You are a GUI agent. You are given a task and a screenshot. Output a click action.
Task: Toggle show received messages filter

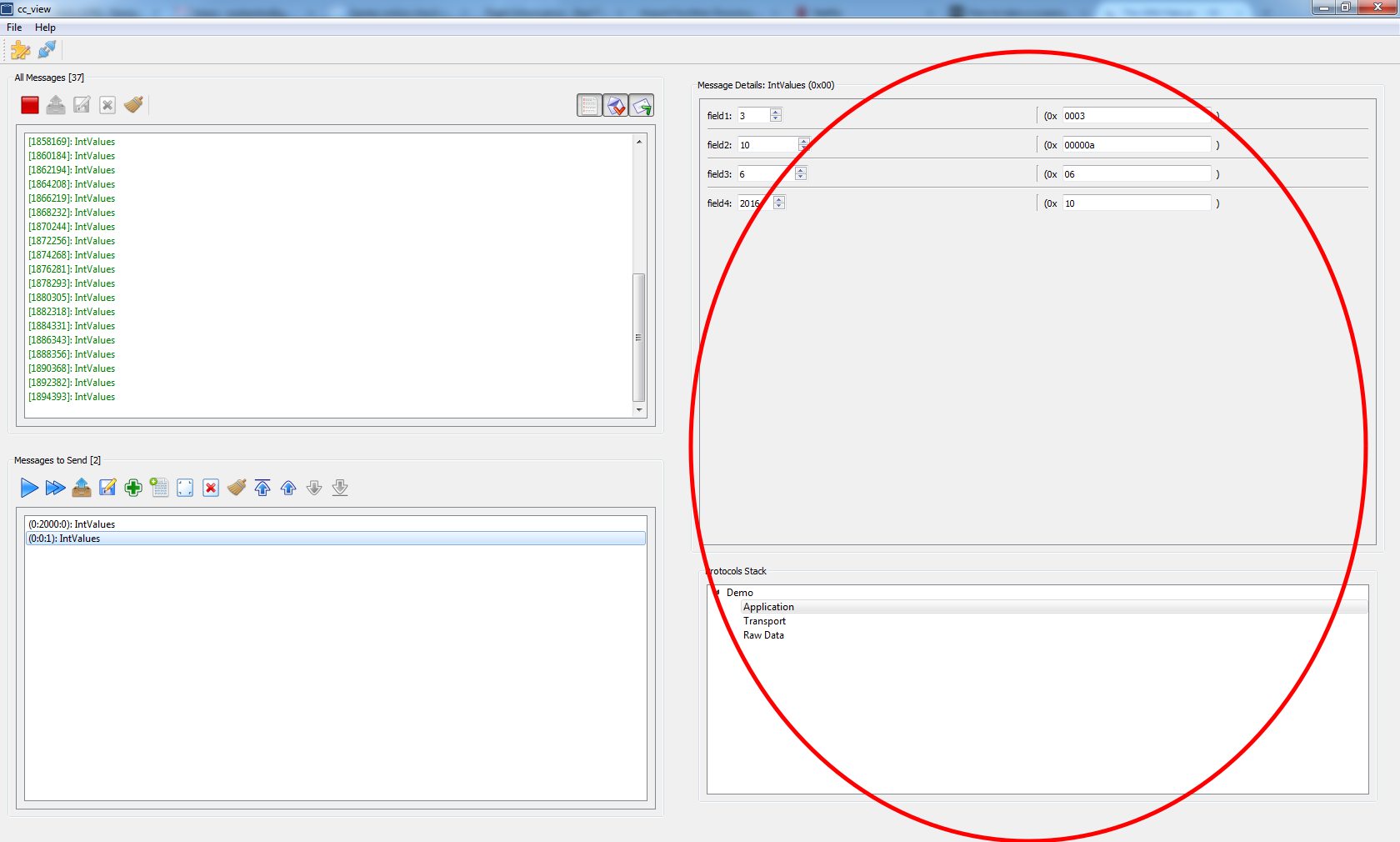click(616, 106)
